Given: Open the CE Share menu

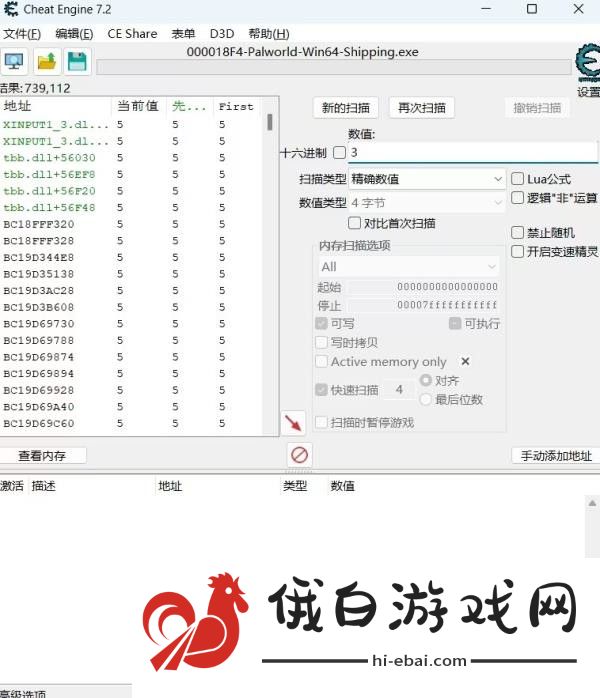Looking at the screenshot, I should [x=132, y=34].
